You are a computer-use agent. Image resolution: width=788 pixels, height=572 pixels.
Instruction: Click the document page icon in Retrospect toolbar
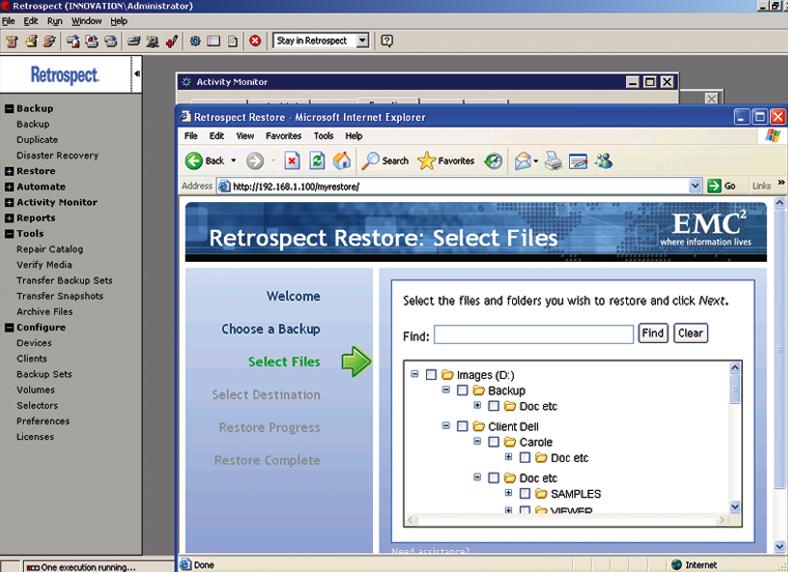pyautogui.click(x=233, y=41)
